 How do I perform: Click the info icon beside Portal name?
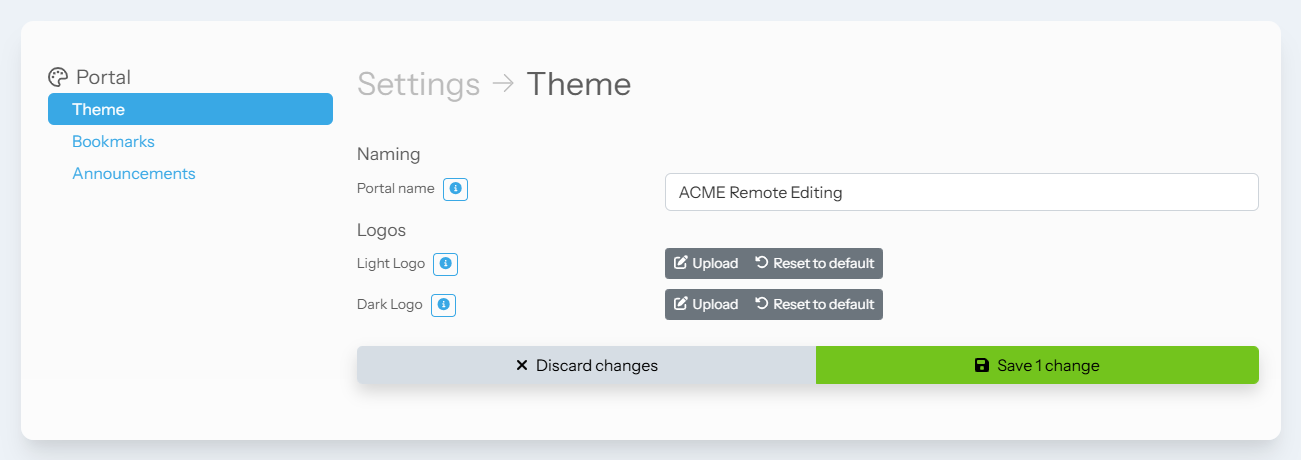pyautogui.click(x=455, y=189)
